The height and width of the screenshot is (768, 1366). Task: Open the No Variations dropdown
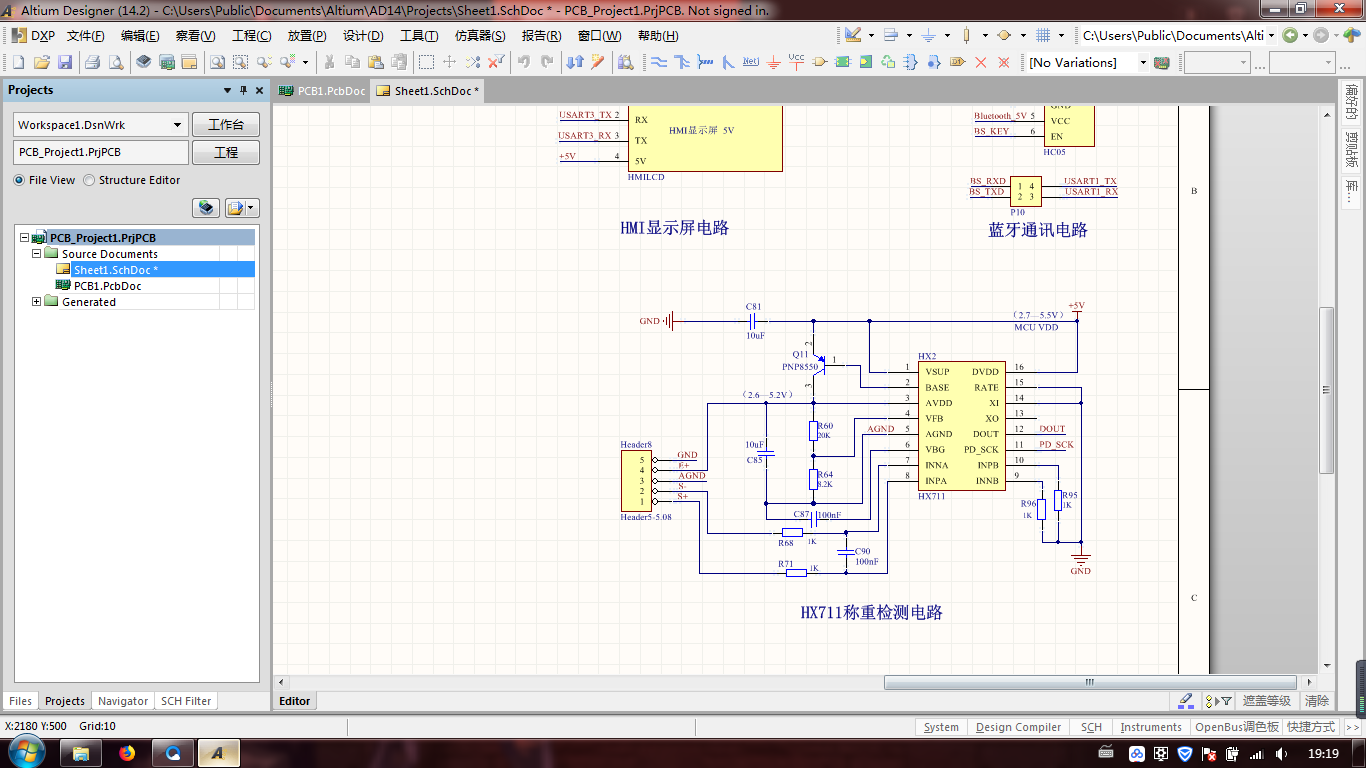point(1143,62)
